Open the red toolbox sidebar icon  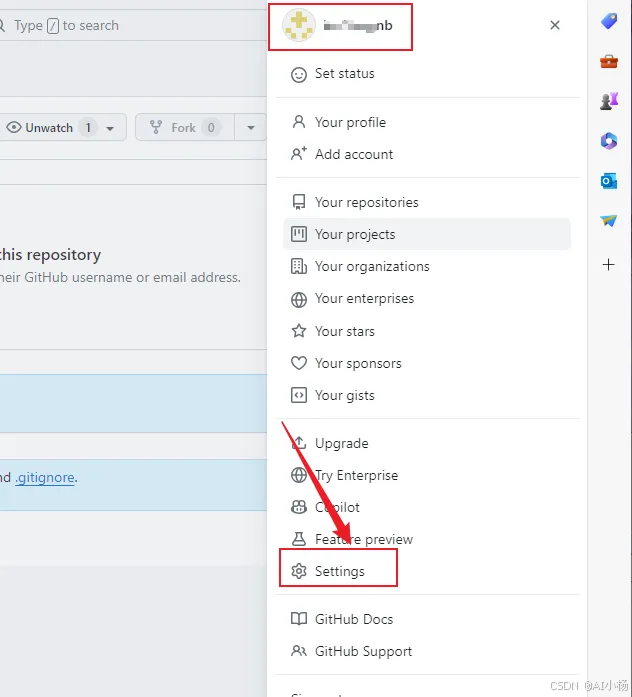pos(609,61)
